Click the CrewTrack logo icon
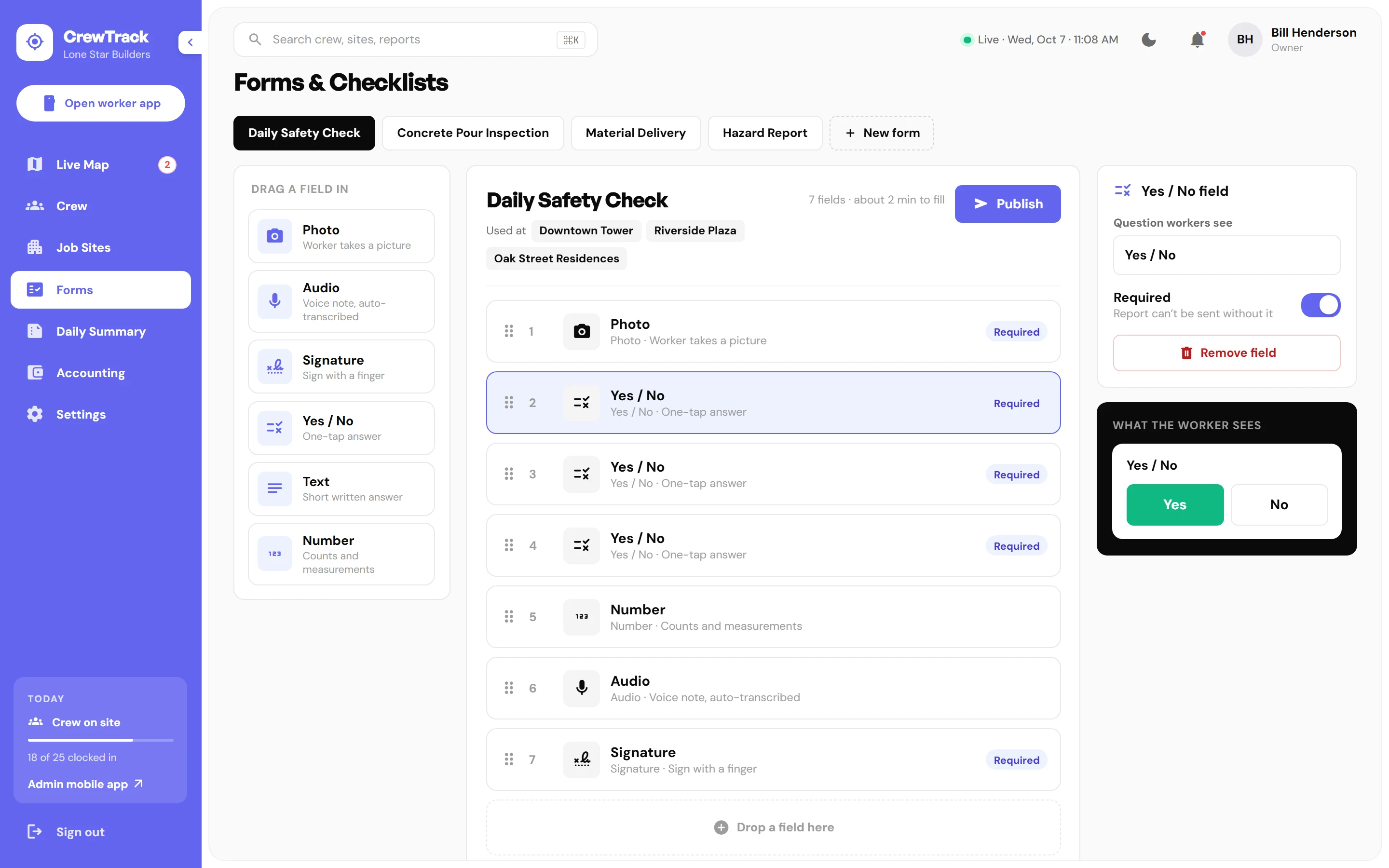The width and height of the screenshot is (1389, 868). 34,42
